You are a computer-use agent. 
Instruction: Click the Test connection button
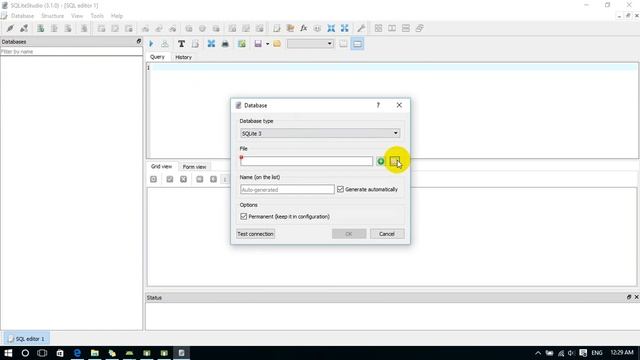256,234
